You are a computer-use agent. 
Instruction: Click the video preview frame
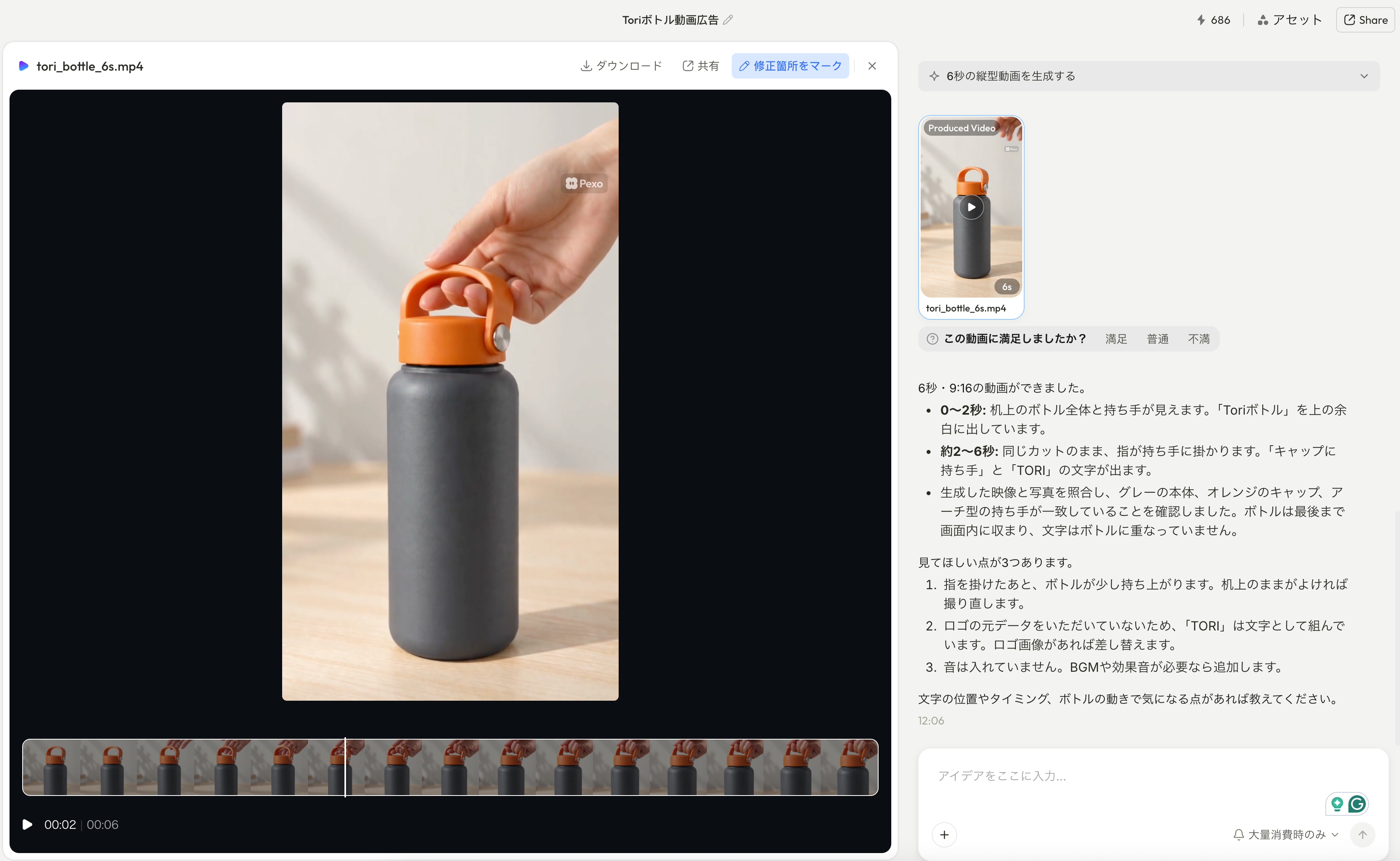[x=450, y=402]
